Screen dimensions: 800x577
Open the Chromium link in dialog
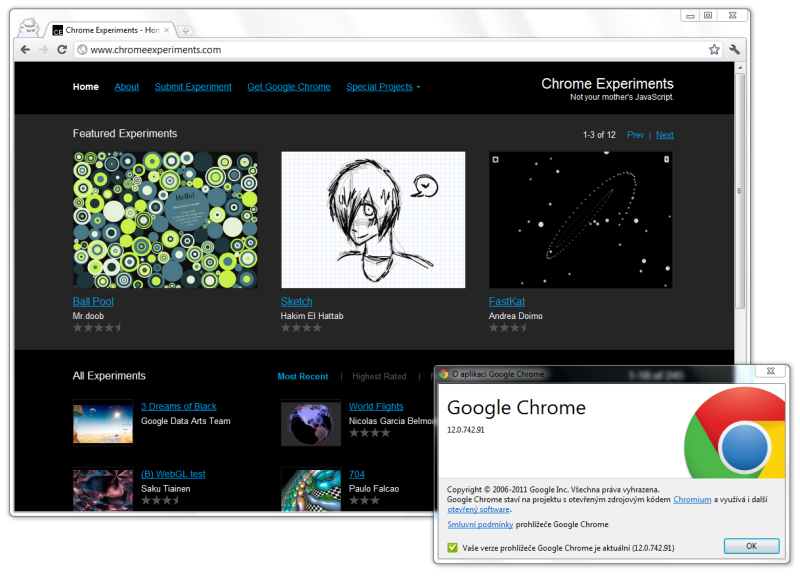(692, 499)
